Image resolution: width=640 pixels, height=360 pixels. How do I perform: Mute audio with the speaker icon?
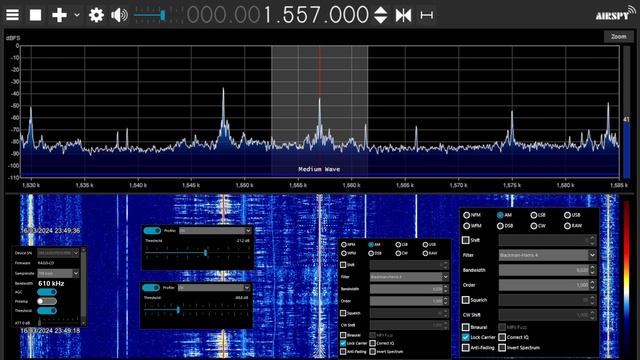coord(119,15)
